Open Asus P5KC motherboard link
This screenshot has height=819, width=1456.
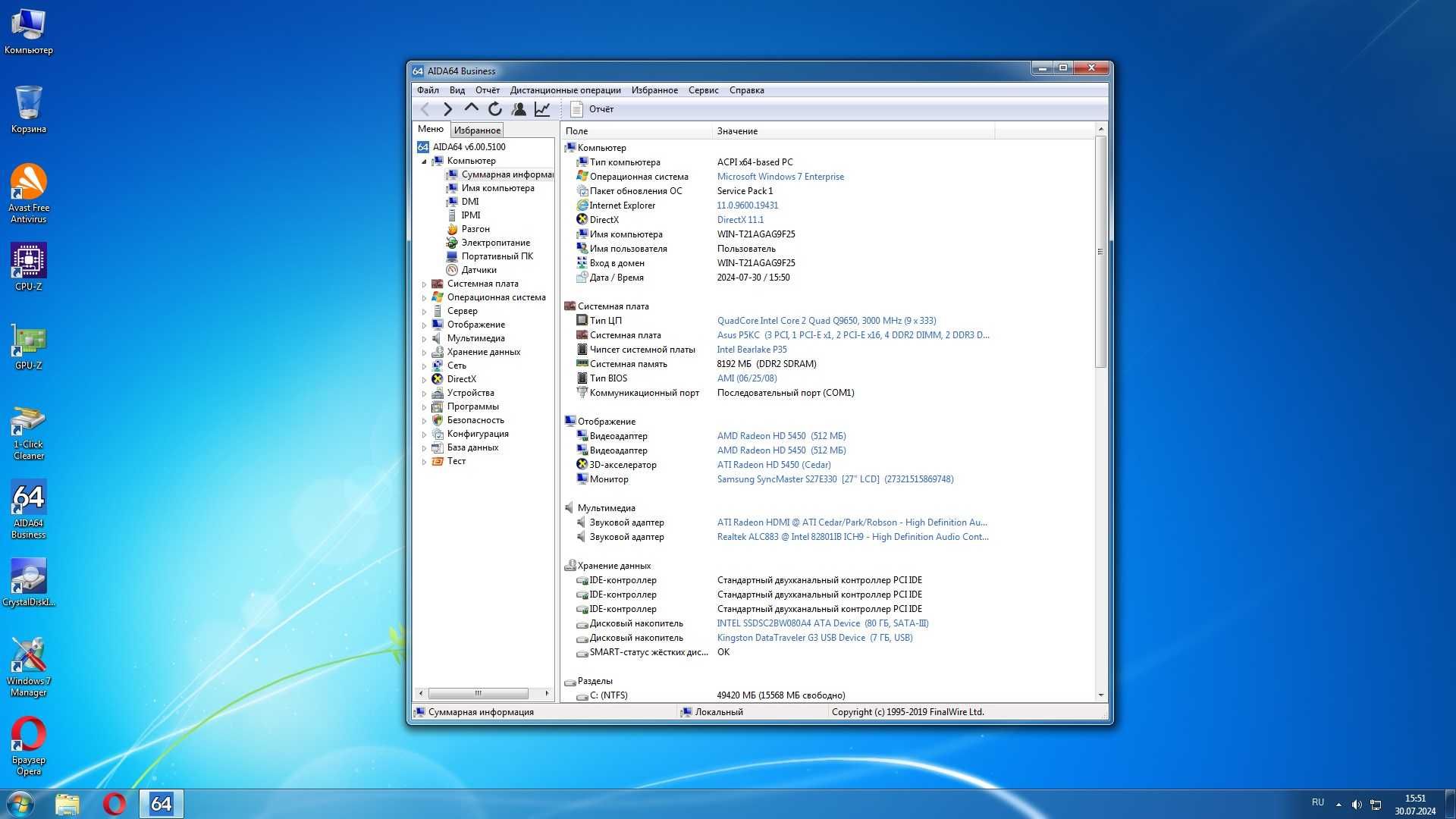click(853, 335)
